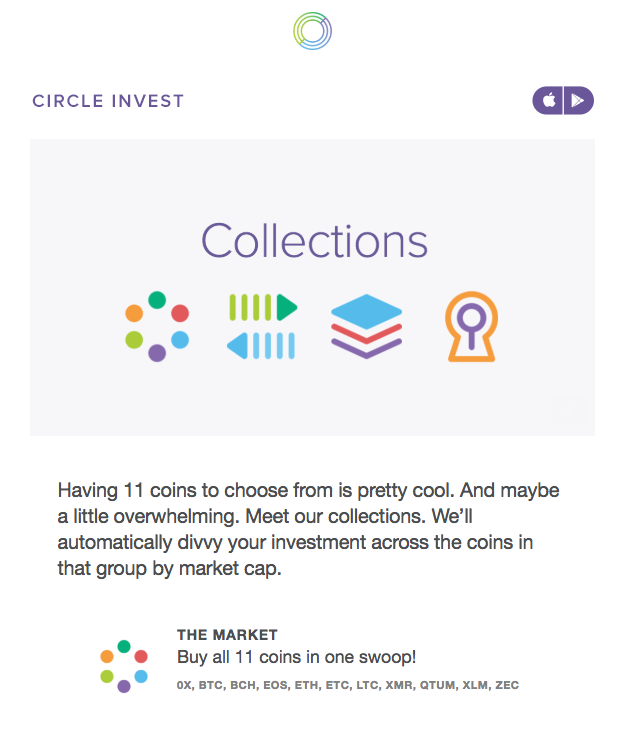Click the purple circle inside the keyhole icon
Viewport: 625px width, 730px height.
(x=471, y=318)
